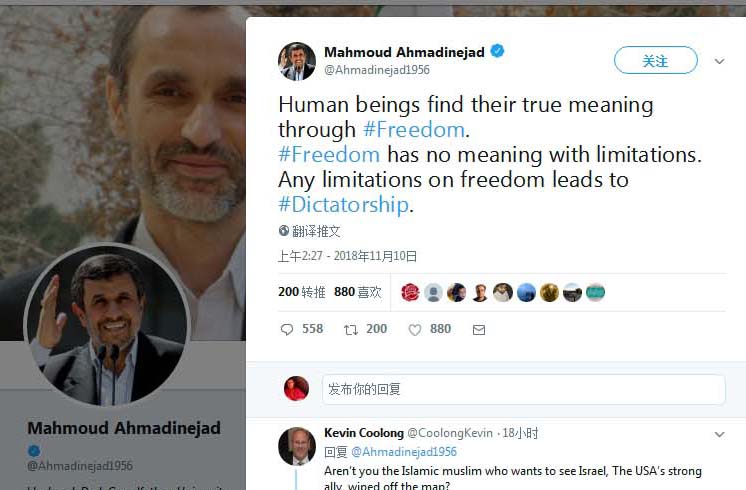
Task: Click the 翻译推文 translate tweet link
Action: [x=316, y=231]
